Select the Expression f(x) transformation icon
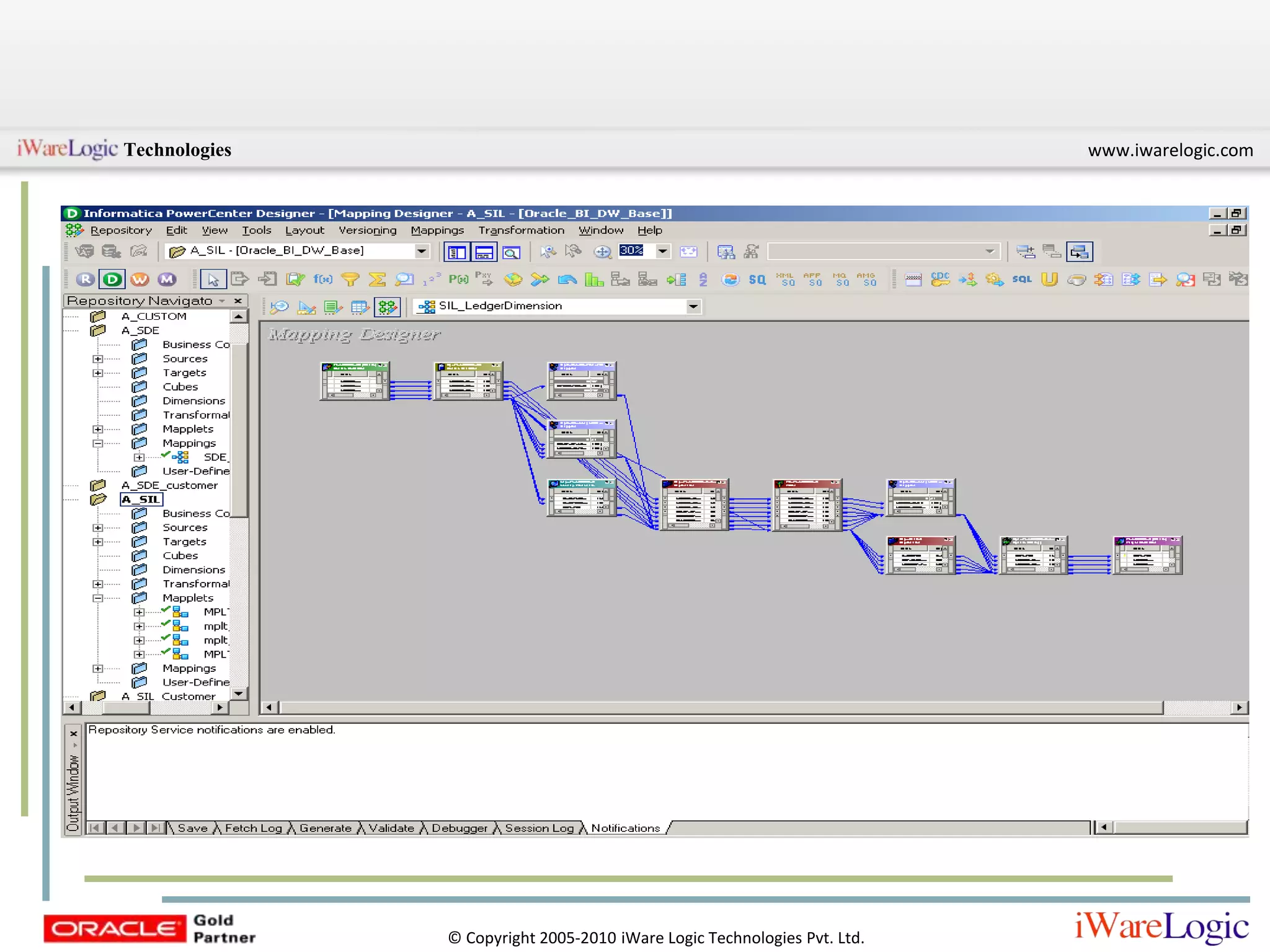The height and width of the screenshot is (952, 1270). (322, 280)
